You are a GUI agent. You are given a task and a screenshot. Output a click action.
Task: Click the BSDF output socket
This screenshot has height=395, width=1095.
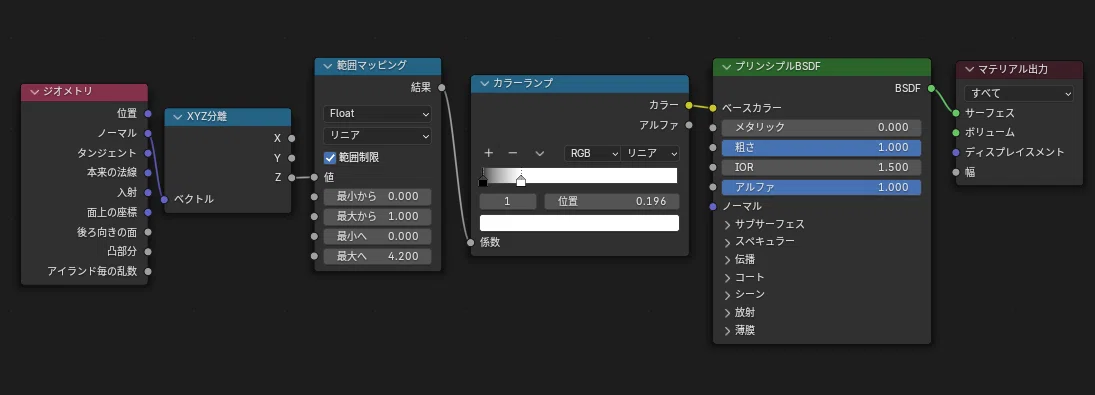[x=932, y=88]
